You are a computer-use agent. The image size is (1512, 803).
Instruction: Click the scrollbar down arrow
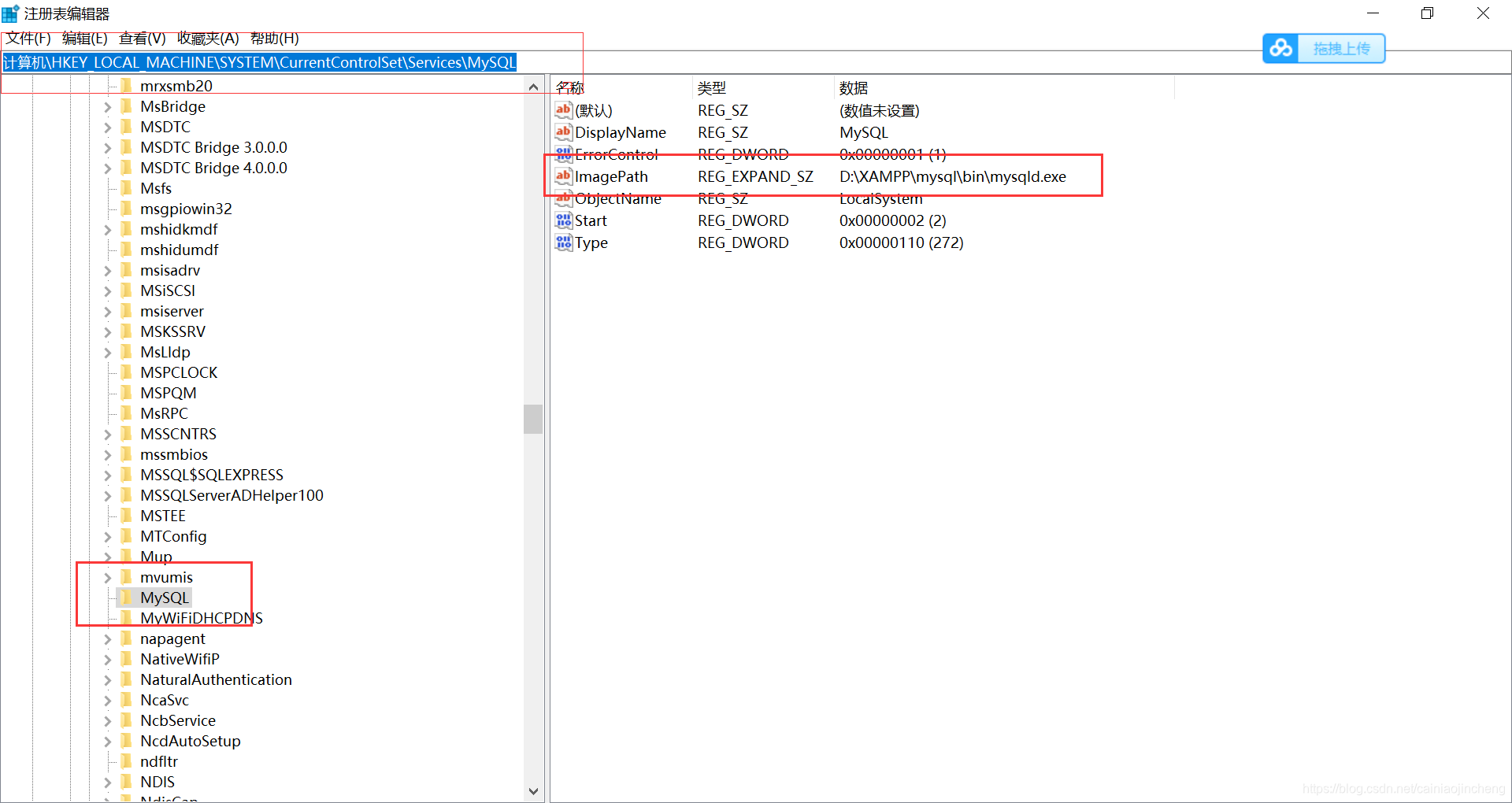(x=533, y=791)
